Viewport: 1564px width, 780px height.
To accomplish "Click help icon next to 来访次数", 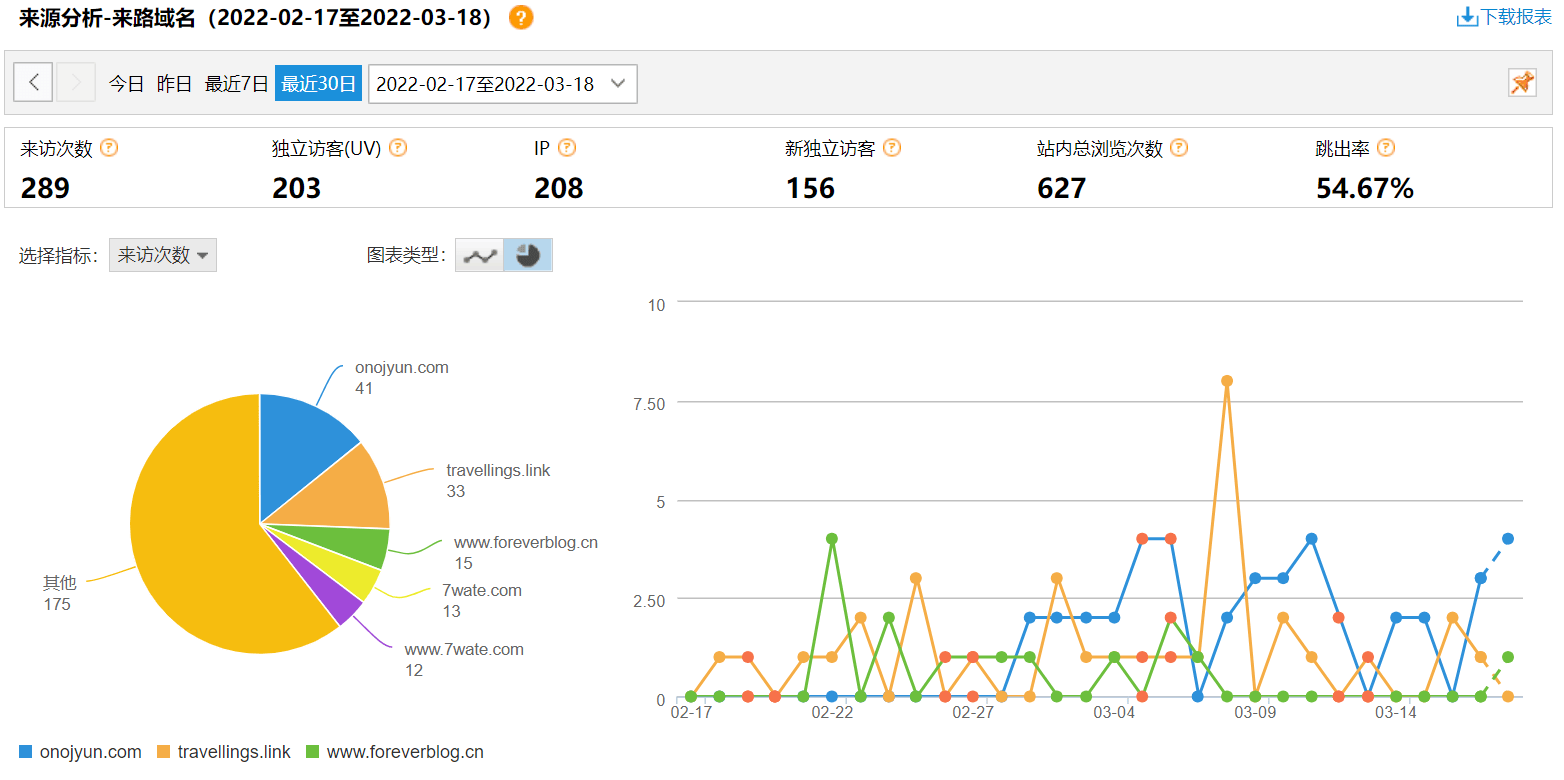I will pyautogui.click(x=109, y=148).
